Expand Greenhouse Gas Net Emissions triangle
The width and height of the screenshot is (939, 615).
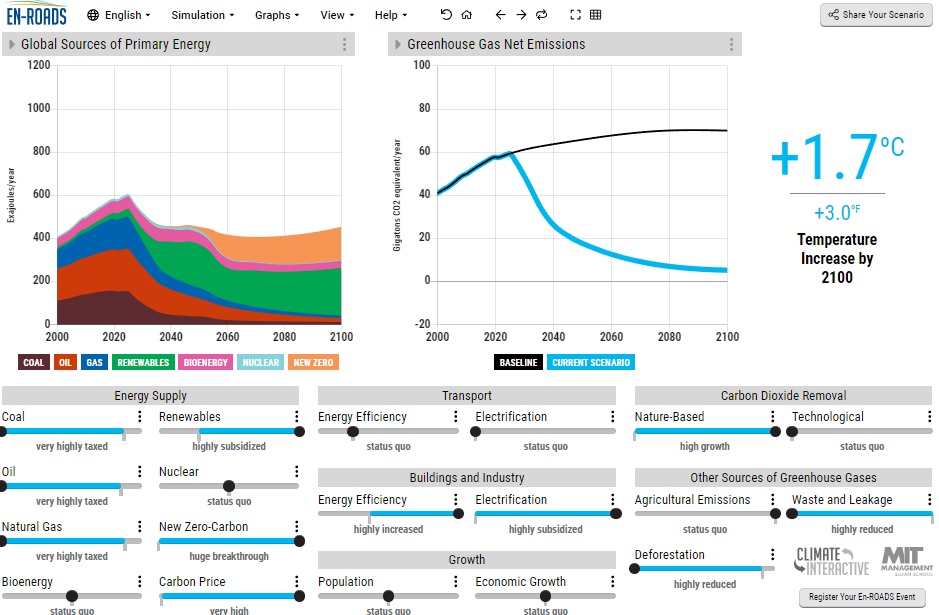pos(397,44)
